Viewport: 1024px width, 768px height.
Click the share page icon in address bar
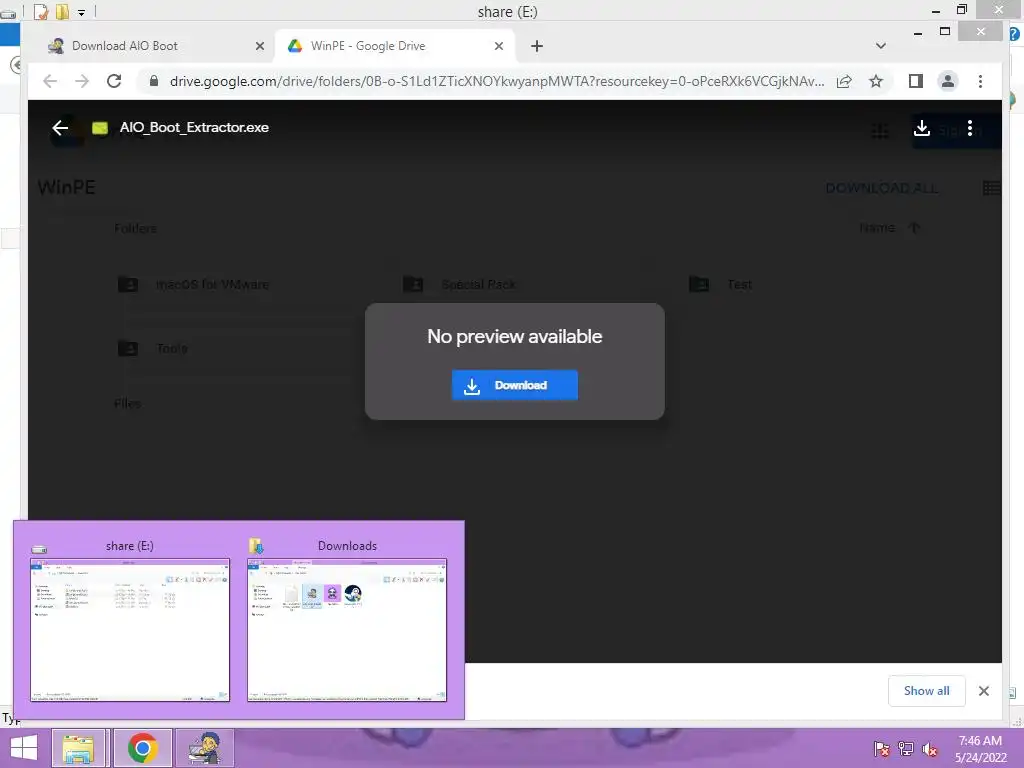pos(844,81)
